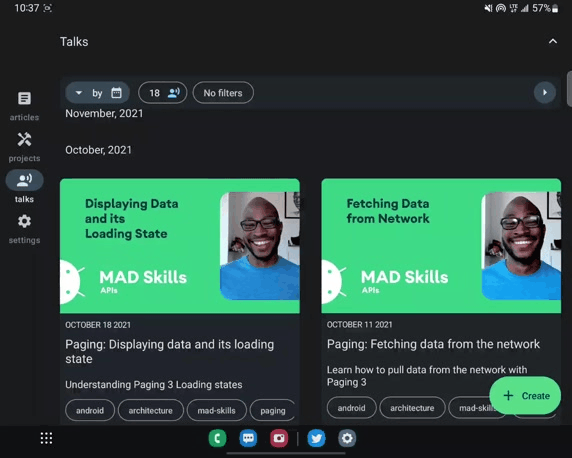
Task: Select architecture tag on Fetching data card
Action: pos(412,408)
